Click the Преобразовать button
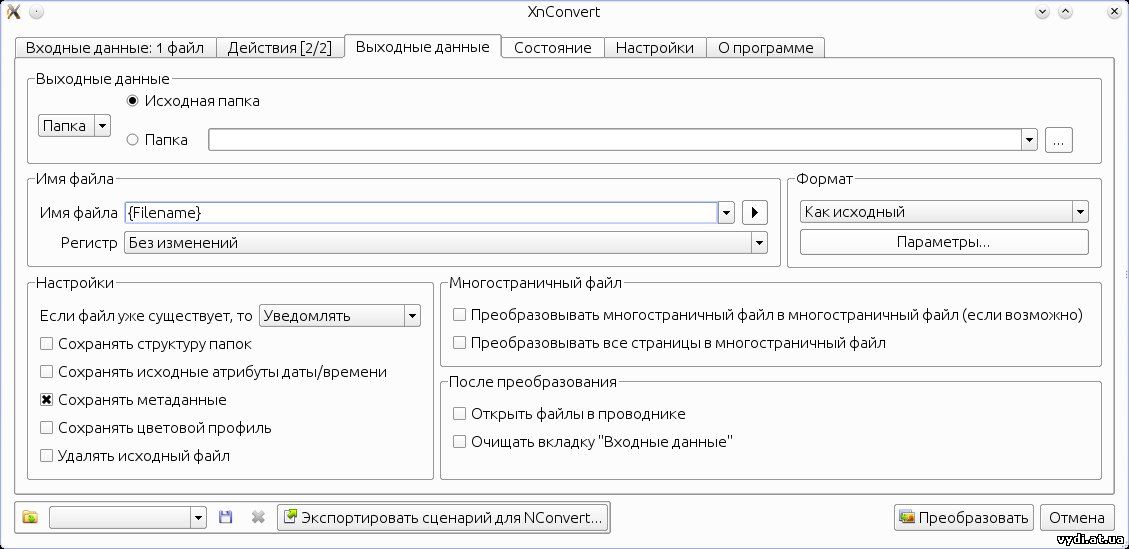This screenshot has height=549, width=1129. click(963, 517)
